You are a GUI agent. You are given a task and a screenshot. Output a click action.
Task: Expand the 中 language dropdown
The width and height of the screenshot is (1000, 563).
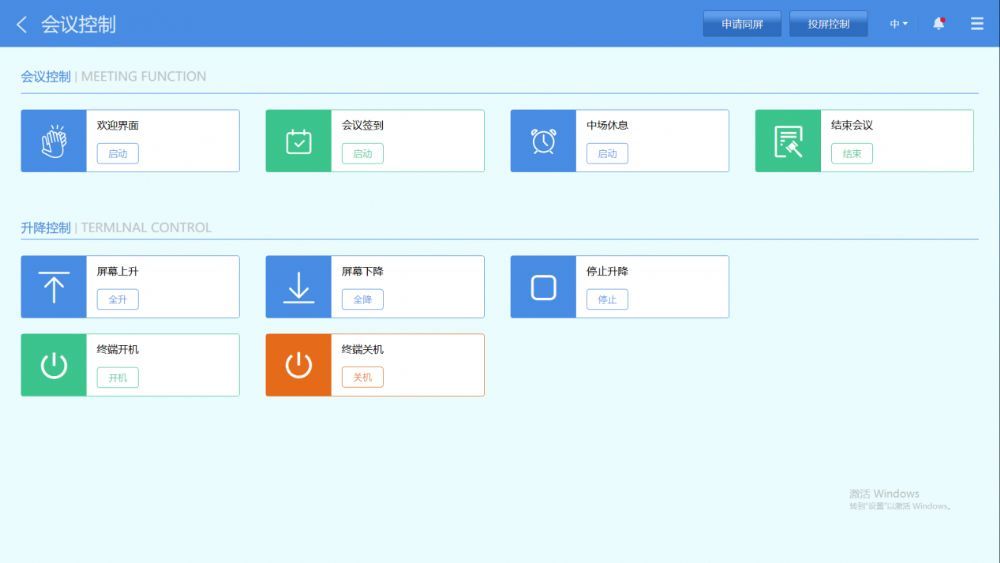point(898,24)
